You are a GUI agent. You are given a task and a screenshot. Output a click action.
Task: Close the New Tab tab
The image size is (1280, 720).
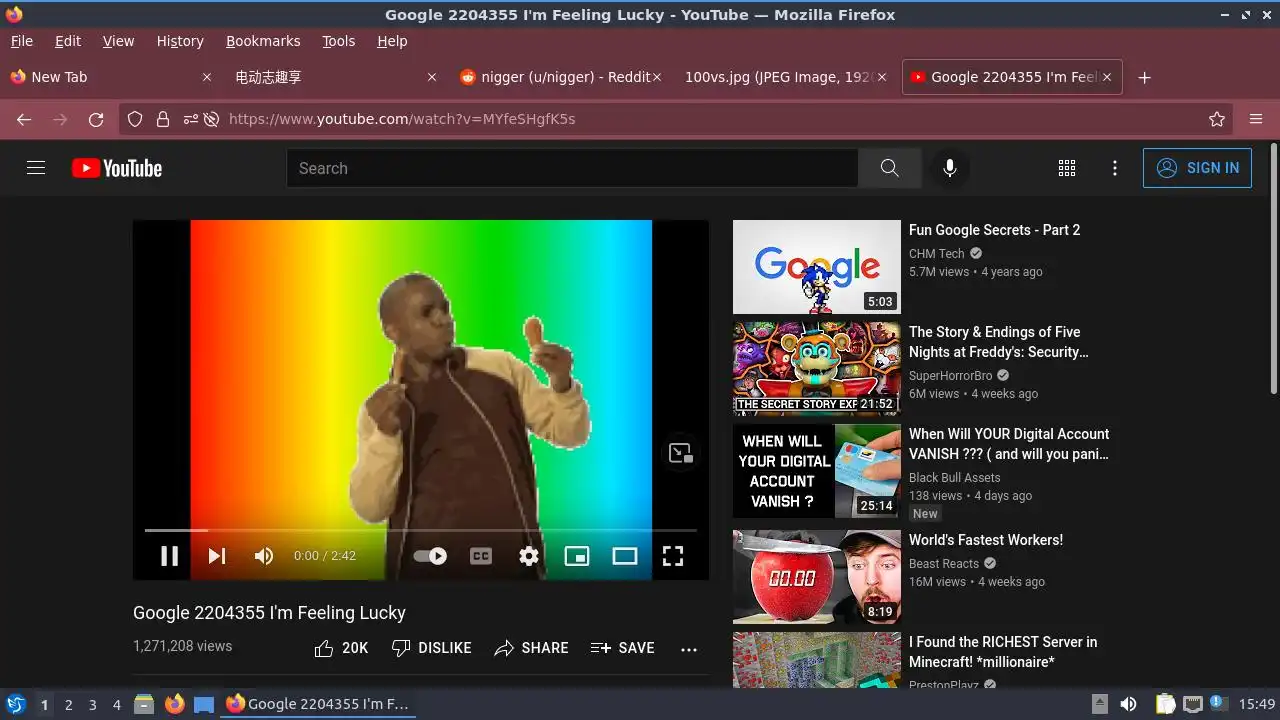coord(207,77)
